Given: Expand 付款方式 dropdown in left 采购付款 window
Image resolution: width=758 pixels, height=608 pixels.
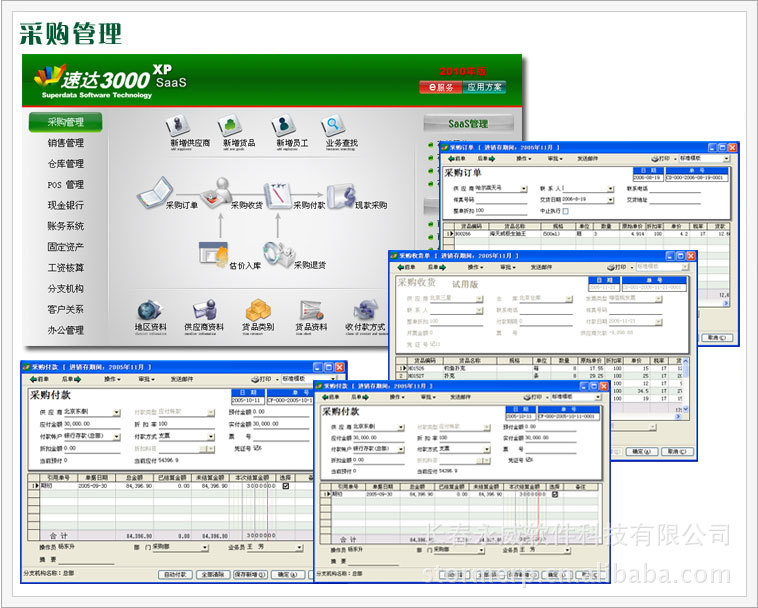Looking at the screenshot, I should tap(211, 436).
